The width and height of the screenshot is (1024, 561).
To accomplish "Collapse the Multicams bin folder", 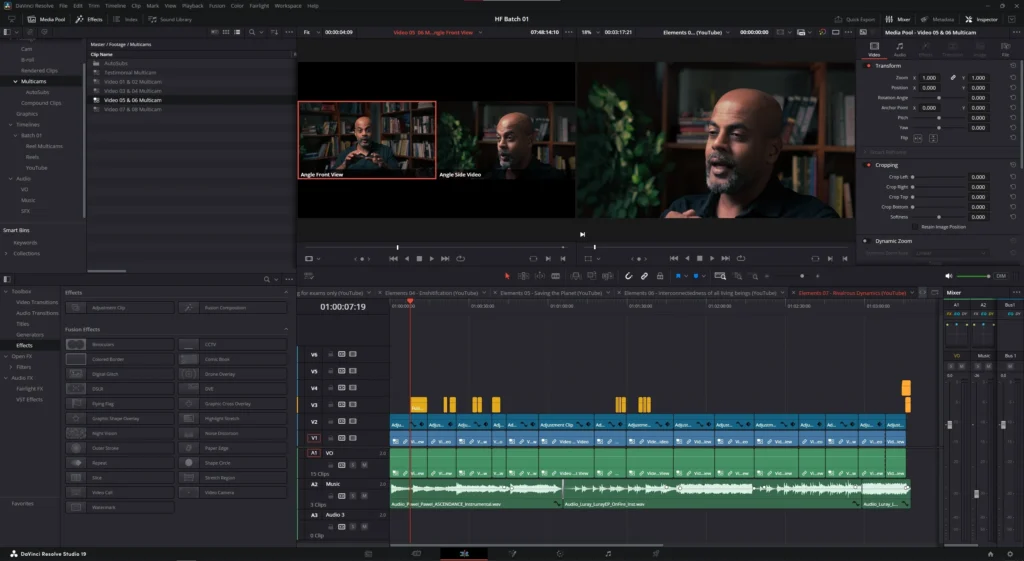I will tap(15, 81).
